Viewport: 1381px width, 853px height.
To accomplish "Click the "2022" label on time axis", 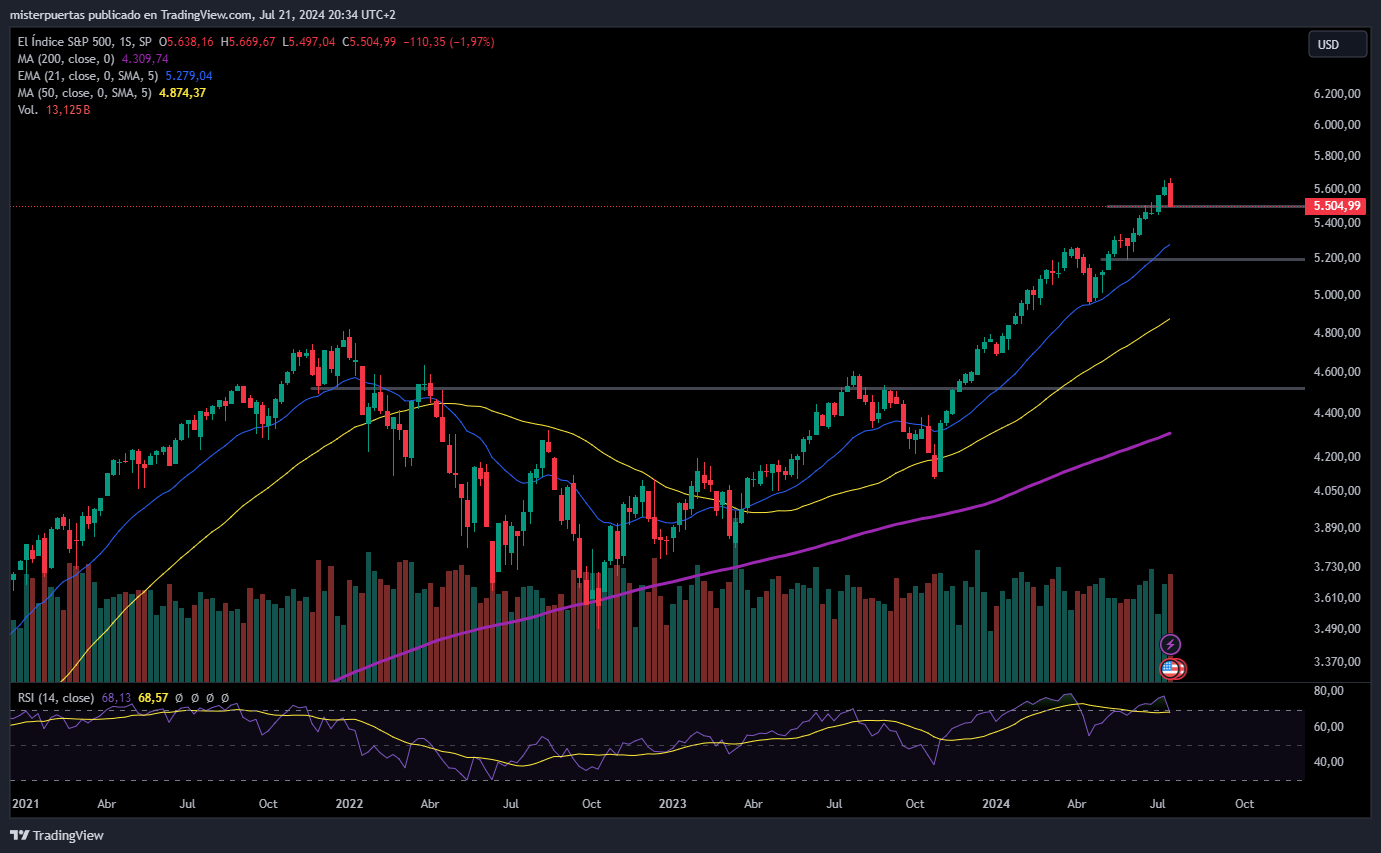I will 349,803.
